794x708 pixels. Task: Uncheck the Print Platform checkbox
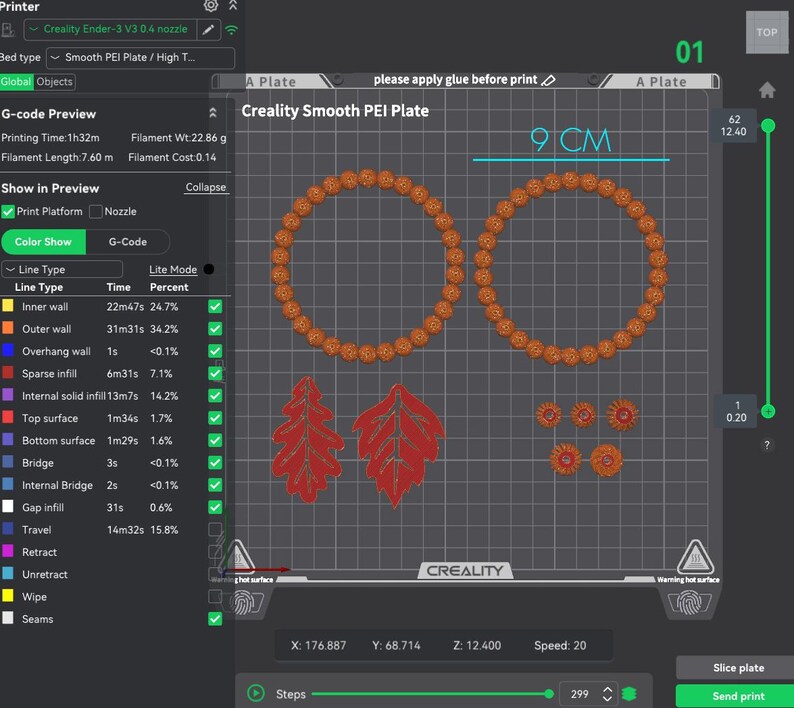[x=8, y=212]
